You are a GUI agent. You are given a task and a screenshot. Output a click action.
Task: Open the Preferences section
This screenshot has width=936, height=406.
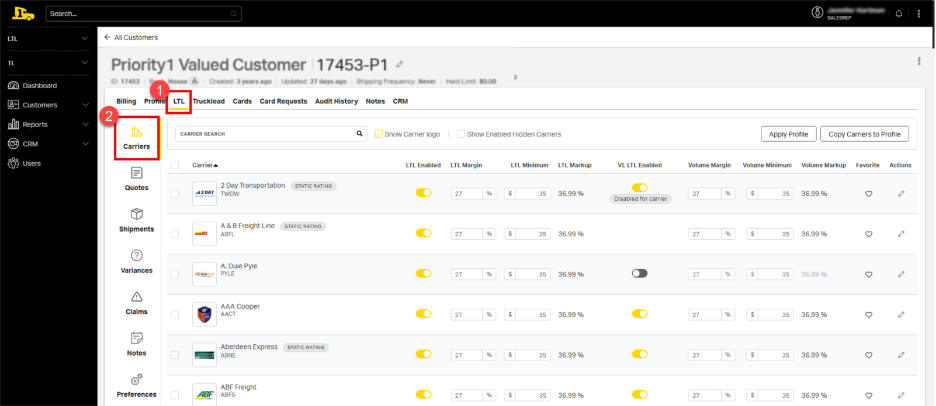tap(136, 386)
